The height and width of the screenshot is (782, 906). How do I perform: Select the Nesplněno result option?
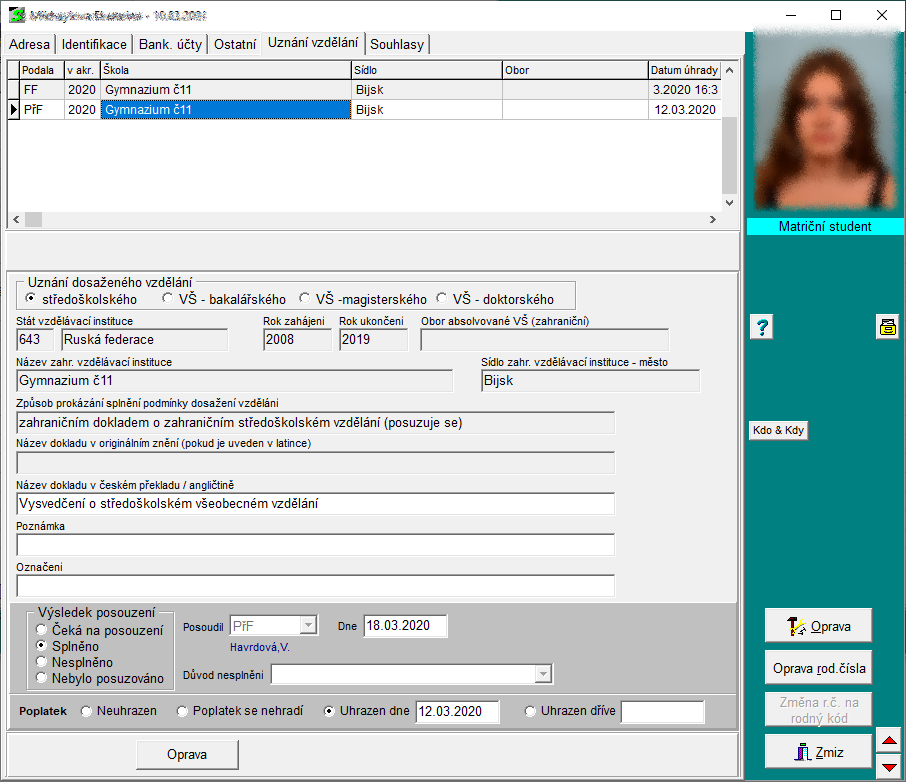[41, 662]
